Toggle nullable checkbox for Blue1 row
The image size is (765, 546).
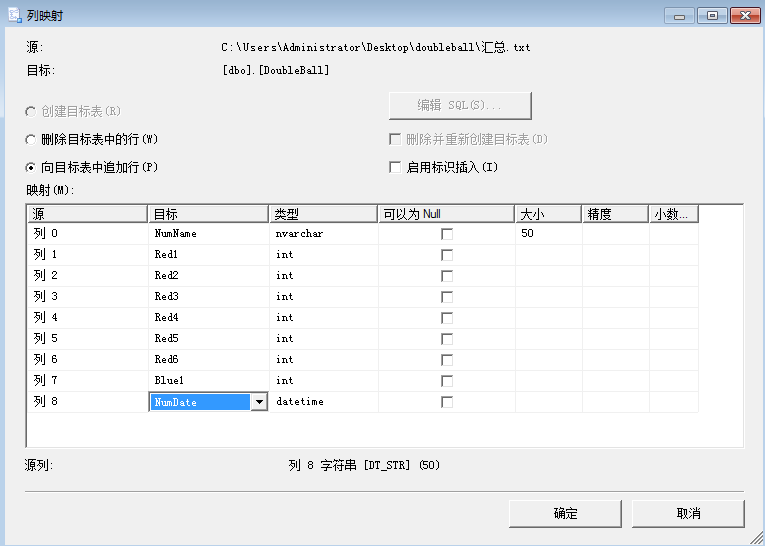(x=446, y=381)
